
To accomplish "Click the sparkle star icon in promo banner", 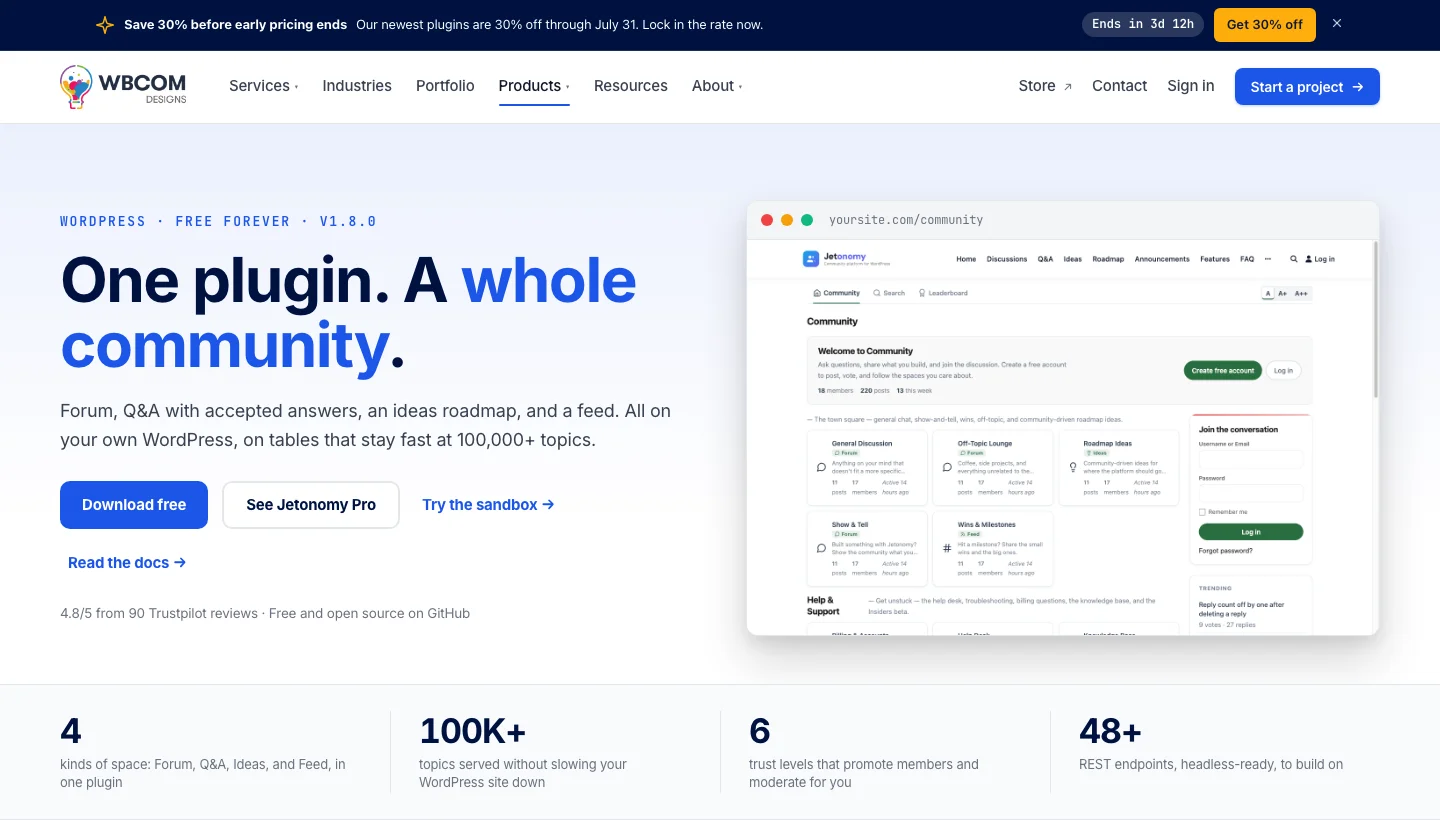I will 105,25.
